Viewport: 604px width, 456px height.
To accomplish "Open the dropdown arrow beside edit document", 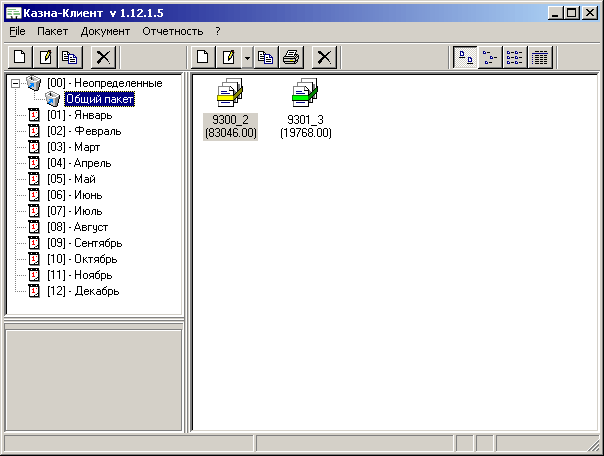I will (x=247, y=58).
